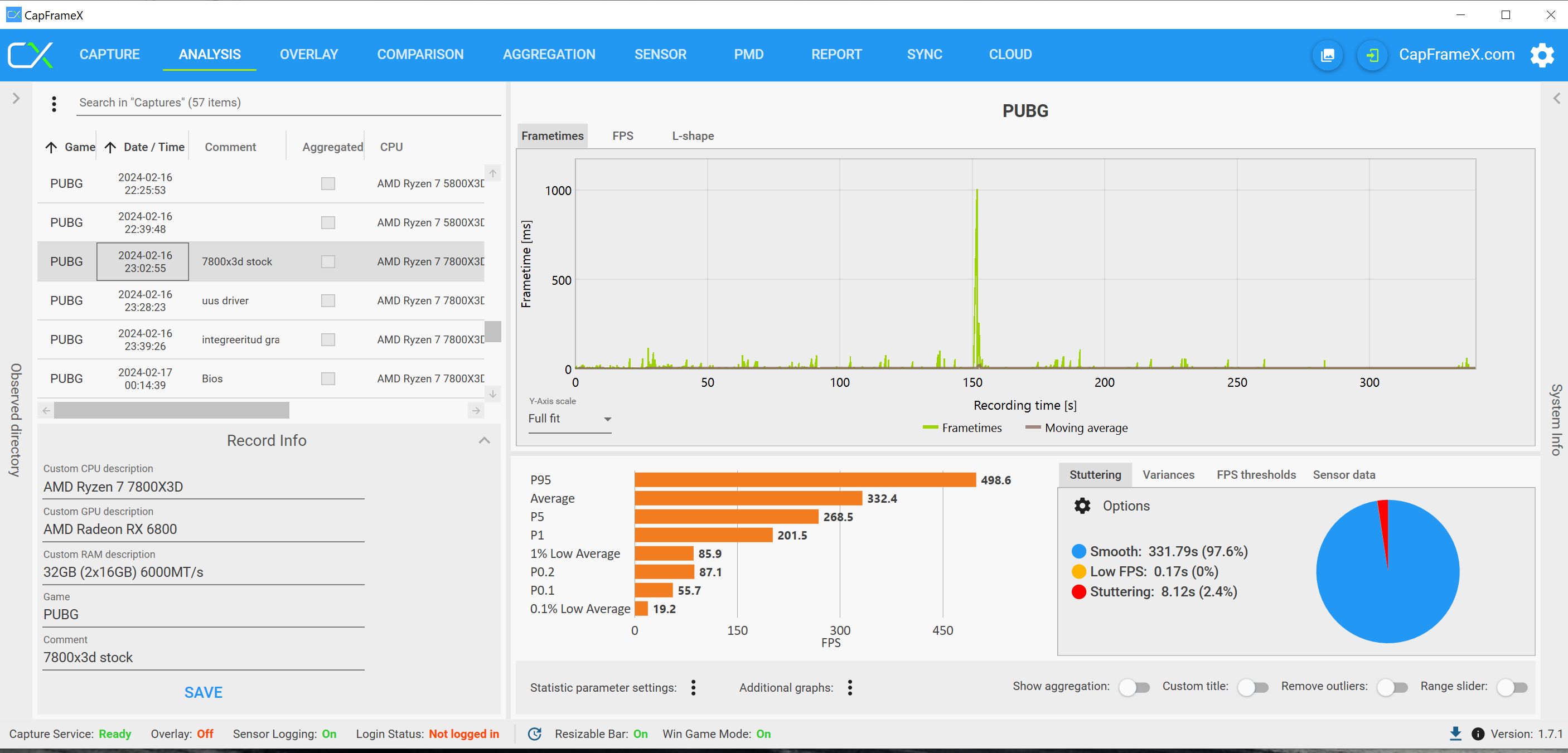Viewport: 1568px width, 753px height.
Task: Select the capture with comment uus driver
Action: click(x=260, y=300)
